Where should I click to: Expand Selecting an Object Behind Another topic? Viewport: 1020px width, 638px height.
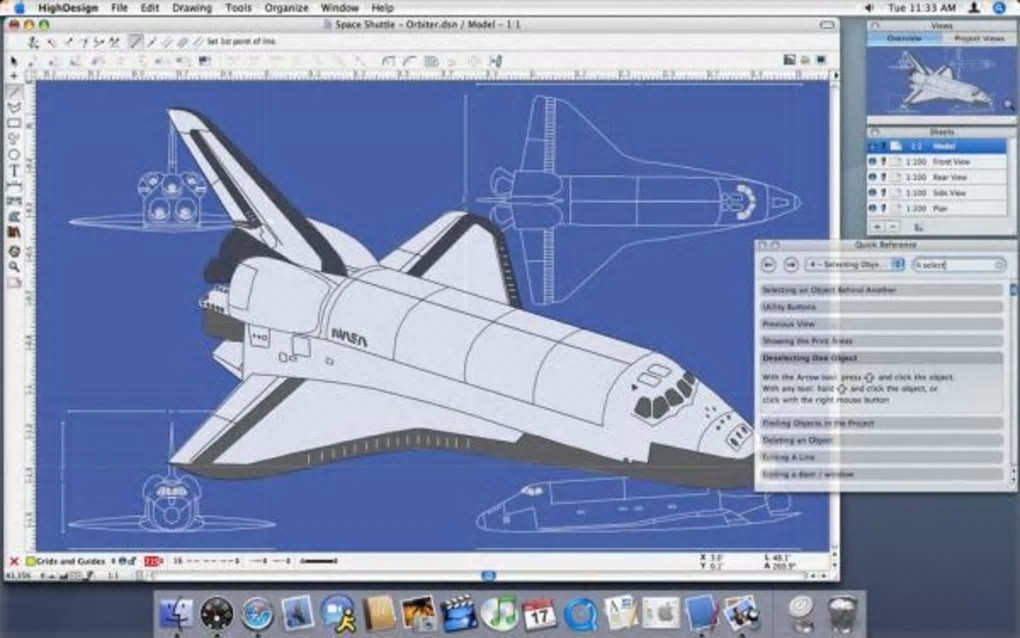pos(881,290)
